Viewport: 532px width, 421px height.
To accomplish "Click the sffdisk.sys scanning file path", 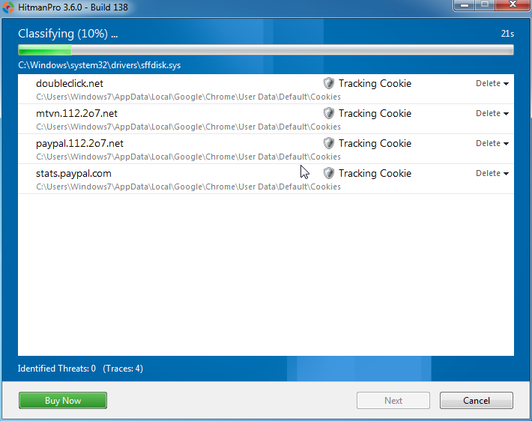I will click(x=99, y=65).
